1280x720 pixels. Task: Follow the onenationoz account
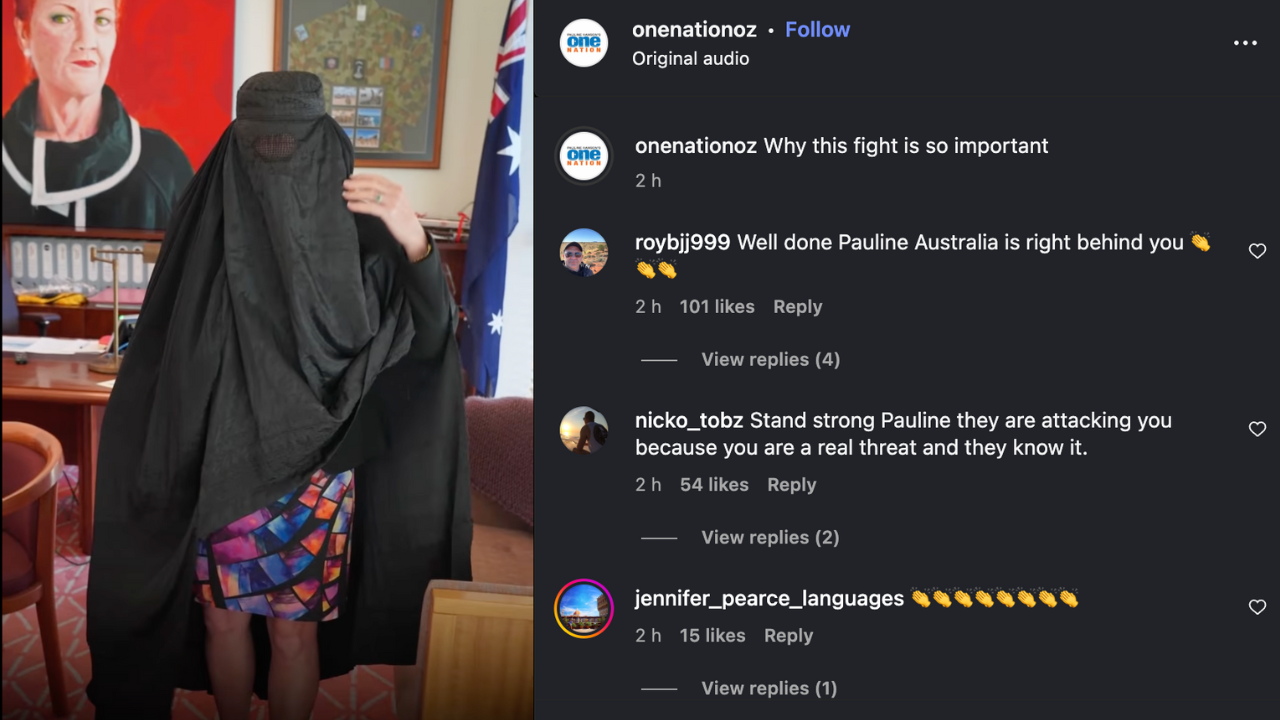click(x=817, y=29)
